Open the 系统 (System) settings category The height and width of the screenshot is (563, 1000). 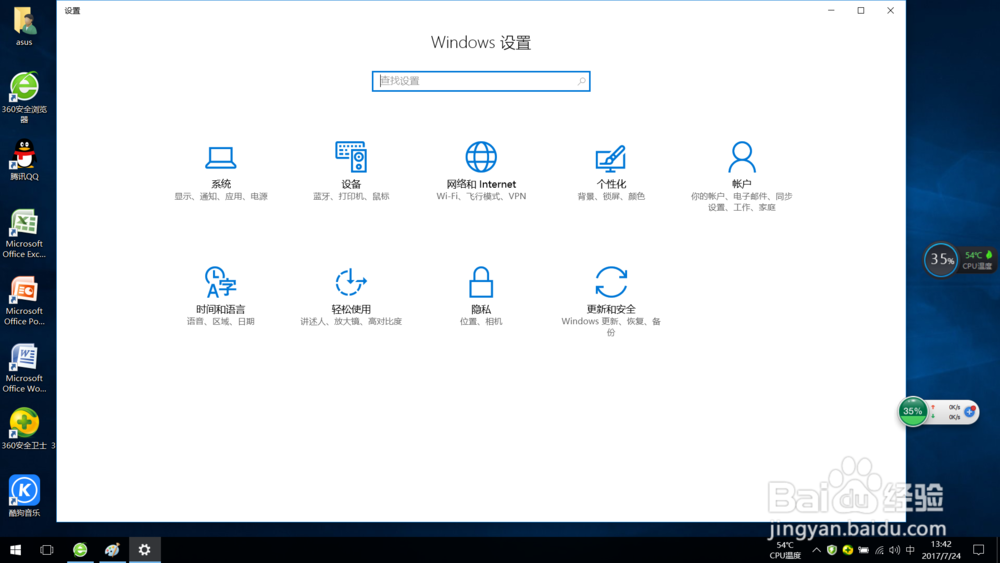click(x=221, y=172)
